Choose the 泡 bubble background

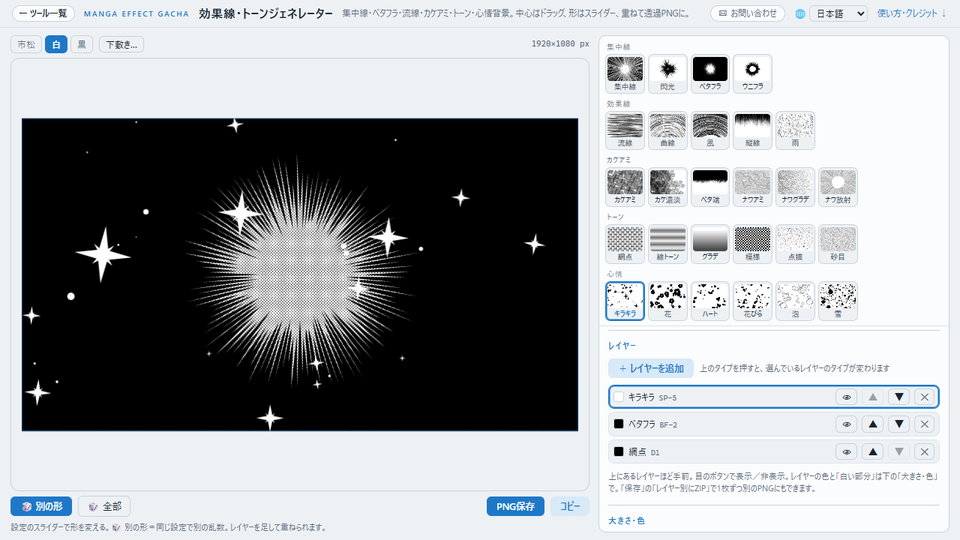(795, 301)
